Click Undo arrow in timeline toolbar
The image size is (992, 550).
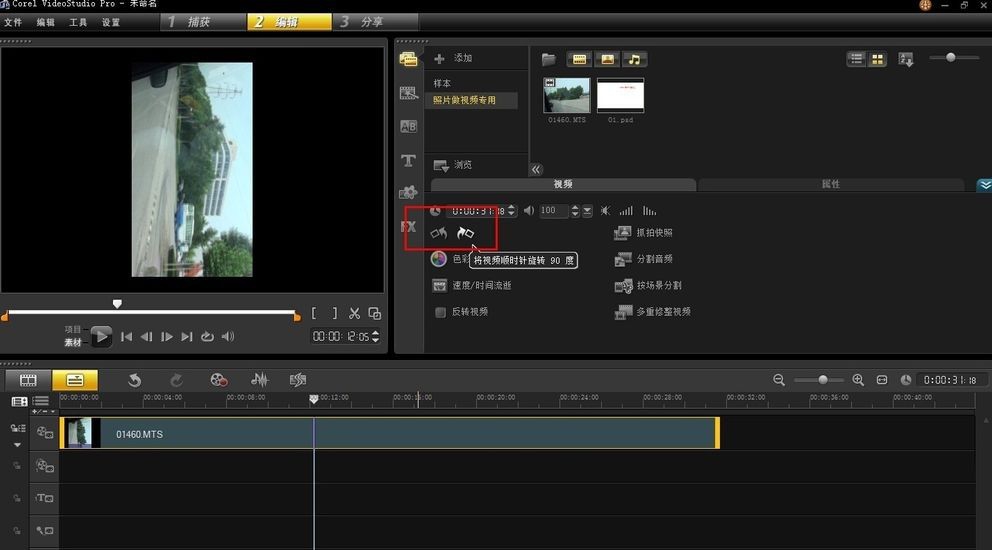[135, 380]
